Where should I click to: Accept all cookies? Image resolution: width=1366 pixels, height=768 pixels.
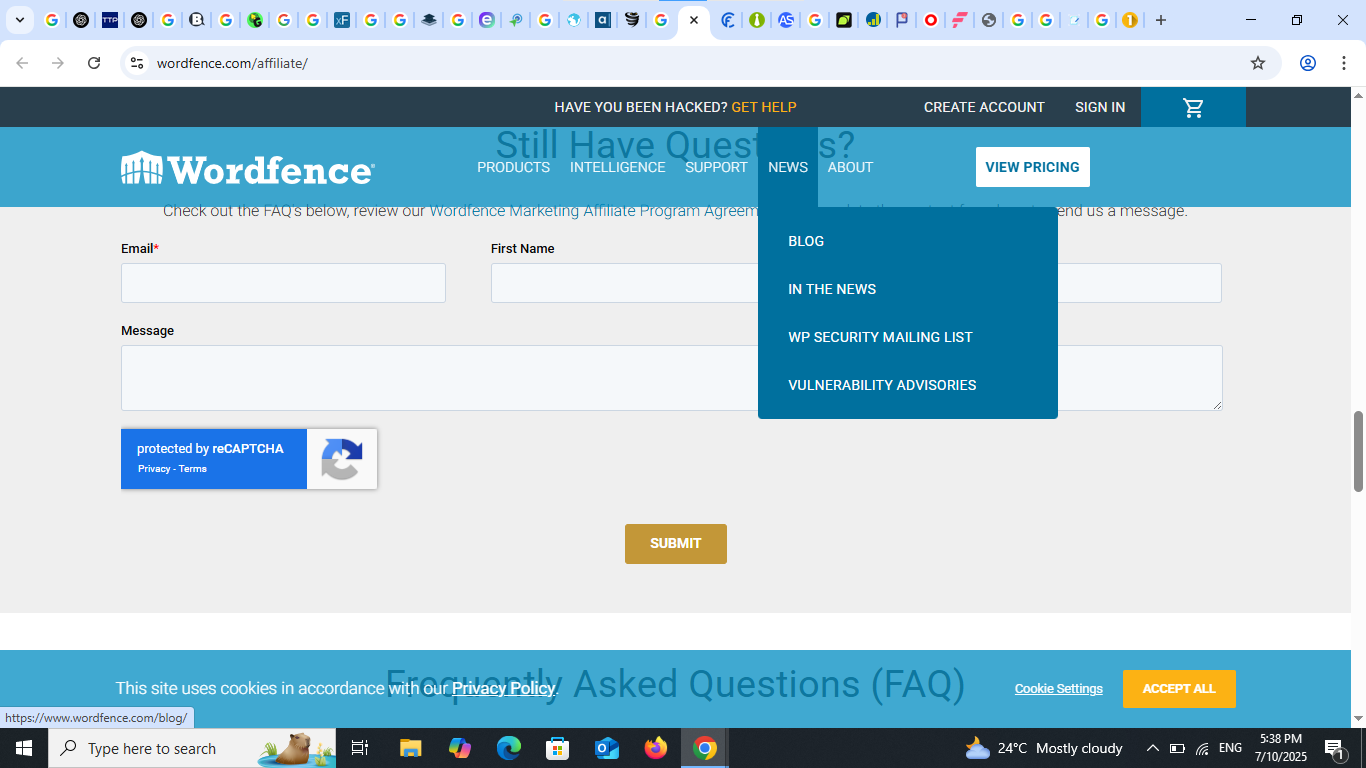(1179, 689)
